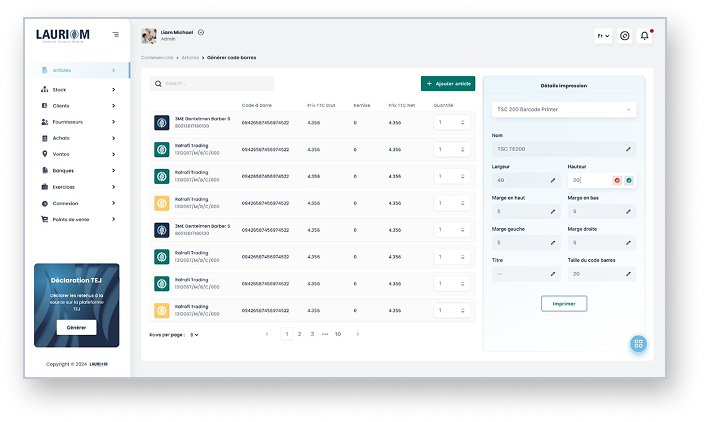
Task: Click the LAURIOM logo
Action: (x=63, y=35)
